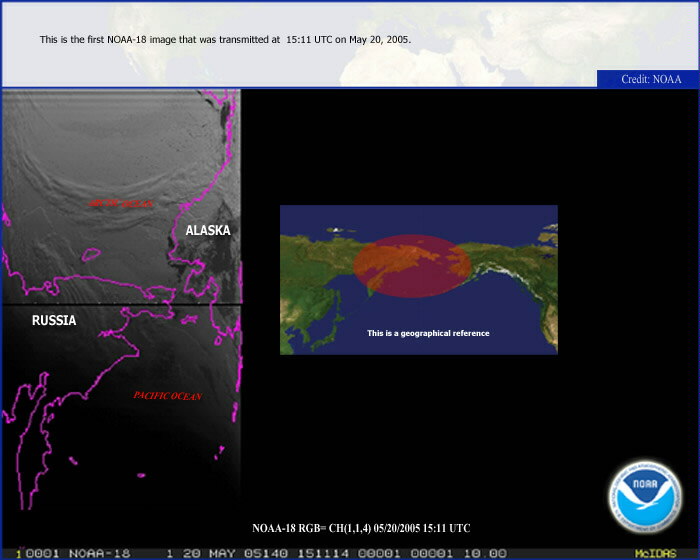Viewport: 700px width, 560px height.
Task: Click the magenta island outline in Arctic Ocean
Action: (x=89, y=254)
